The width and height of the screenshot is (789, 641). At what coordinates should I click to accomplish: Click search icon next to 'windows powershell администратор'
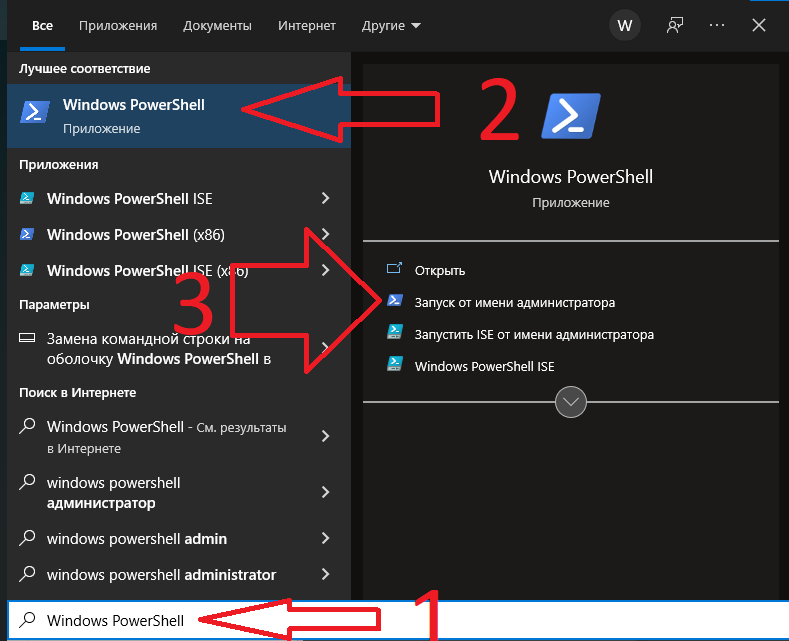pyautogui.click(x=27, y=482)
